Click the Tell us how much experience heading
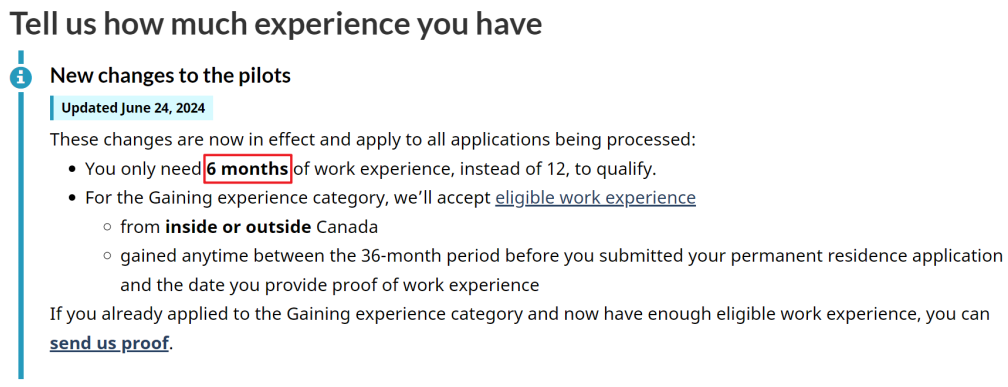The width and height of the screenshot is (1008, 387). coord(276,23)
